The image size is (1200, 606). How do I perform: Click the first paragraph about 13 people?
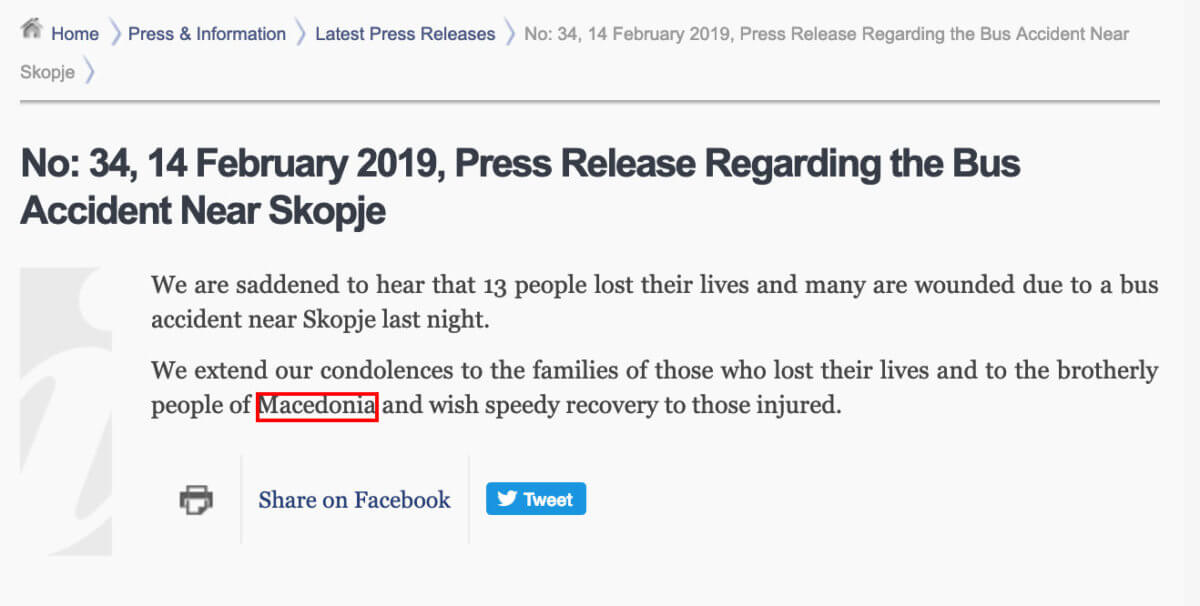655,303
